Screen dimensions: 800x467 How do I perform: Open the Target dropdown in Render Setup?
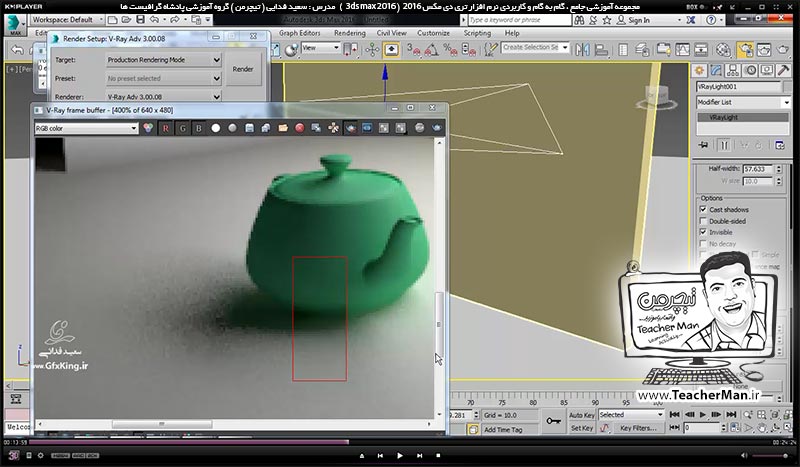[163, 60]
